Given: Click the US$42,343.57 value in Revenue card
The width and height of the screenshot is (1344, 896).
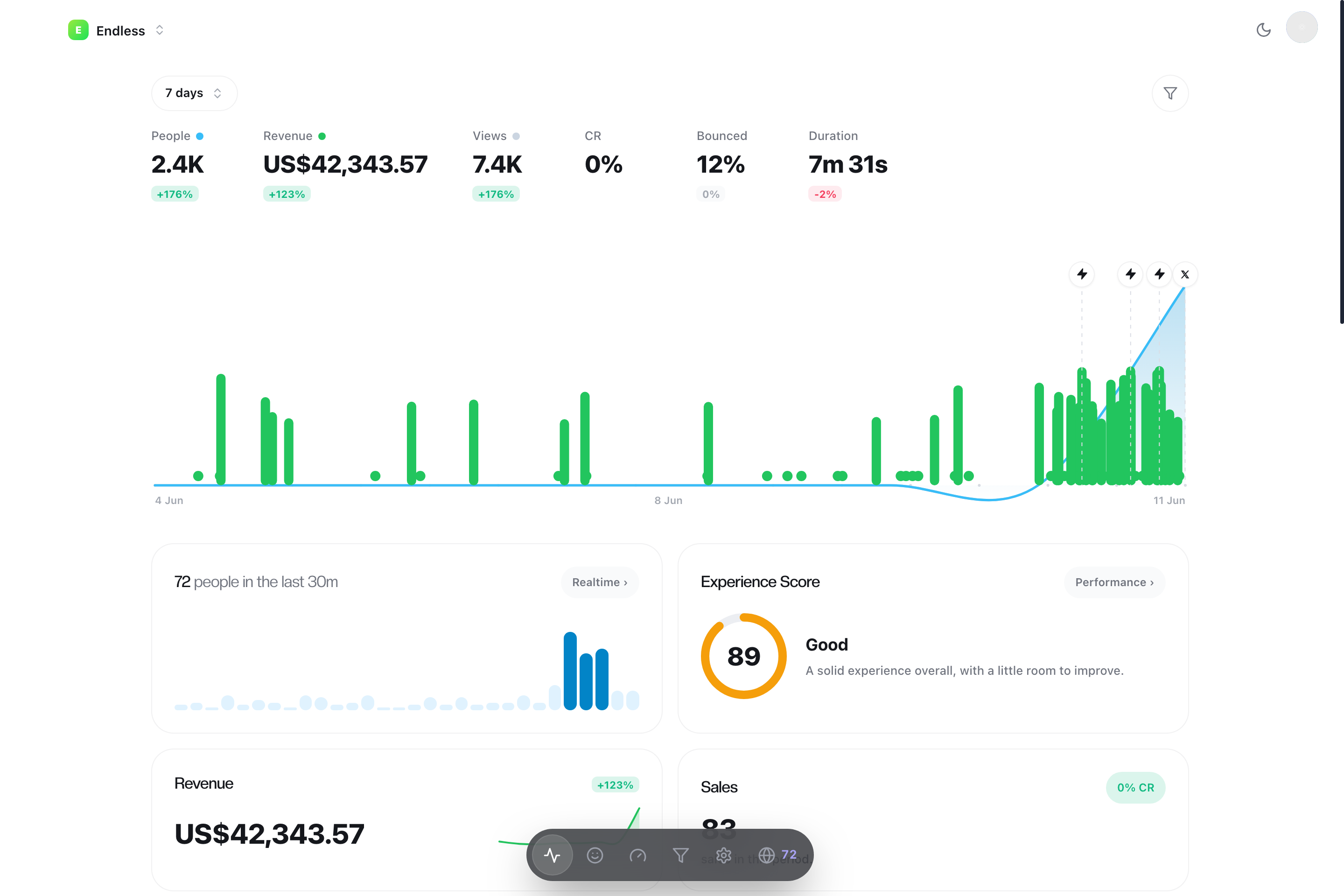Looking at the screenshot, I should (269, 834).
